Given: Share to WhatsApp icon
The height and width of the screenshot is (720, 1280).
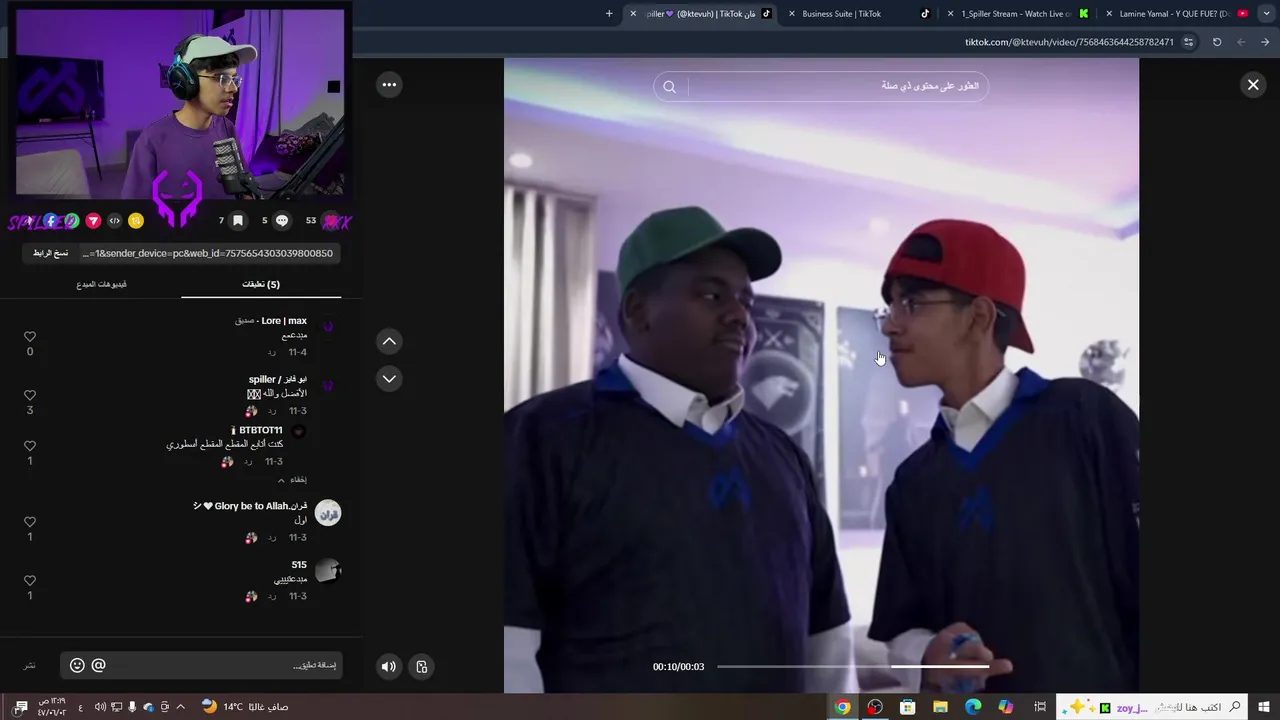Looking at the screenshot, I should 71,221.
